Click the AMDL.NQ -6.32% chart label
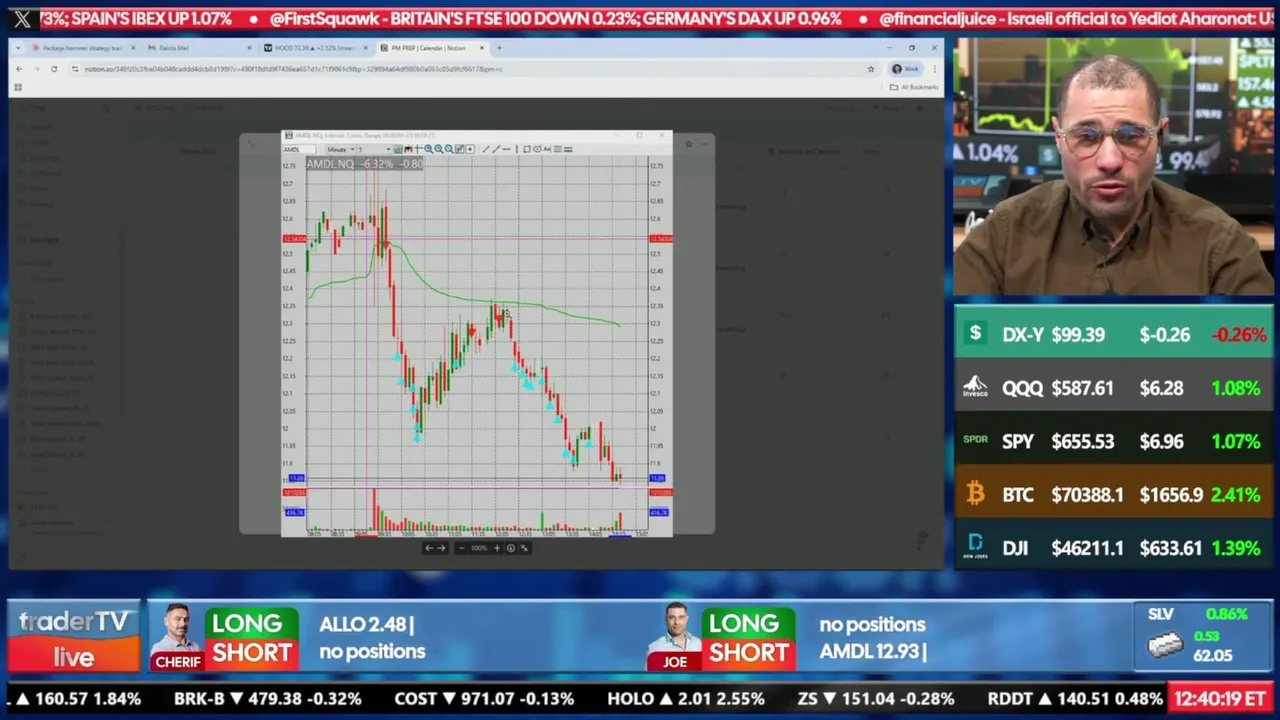 tap(364, 163)
